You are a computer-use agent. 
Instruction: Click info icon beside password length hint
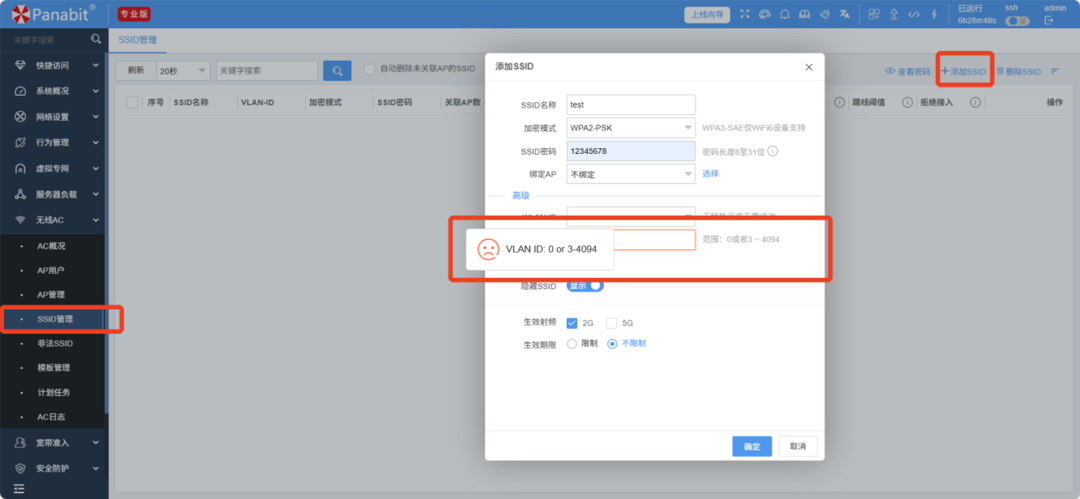tap(773, 150)
